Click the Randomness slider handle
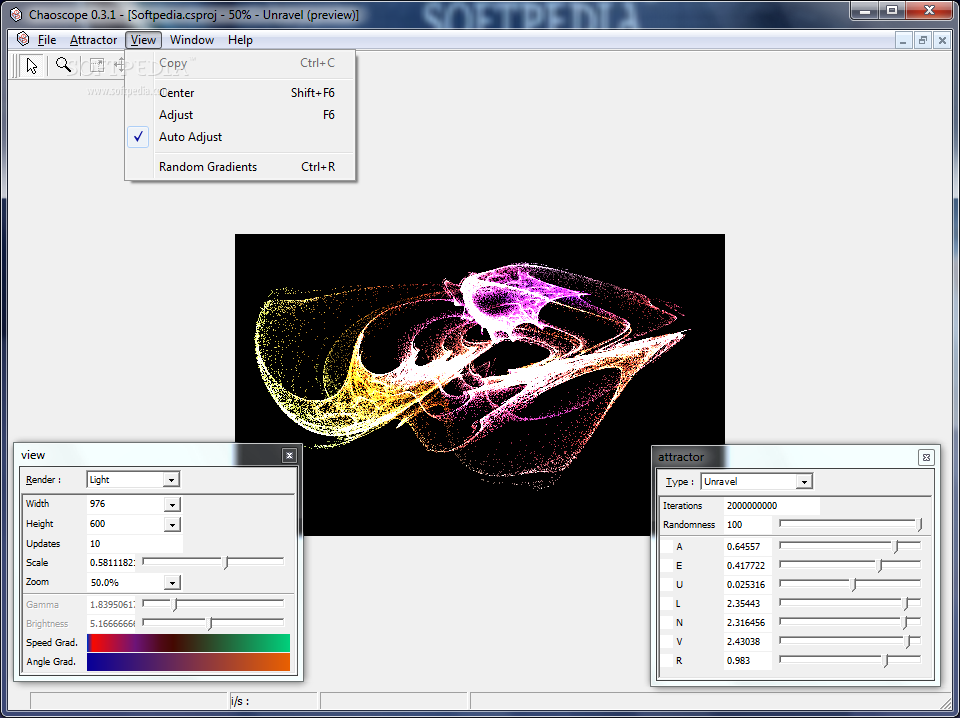Viewport: 960px width, 718px height. [919, 525]
